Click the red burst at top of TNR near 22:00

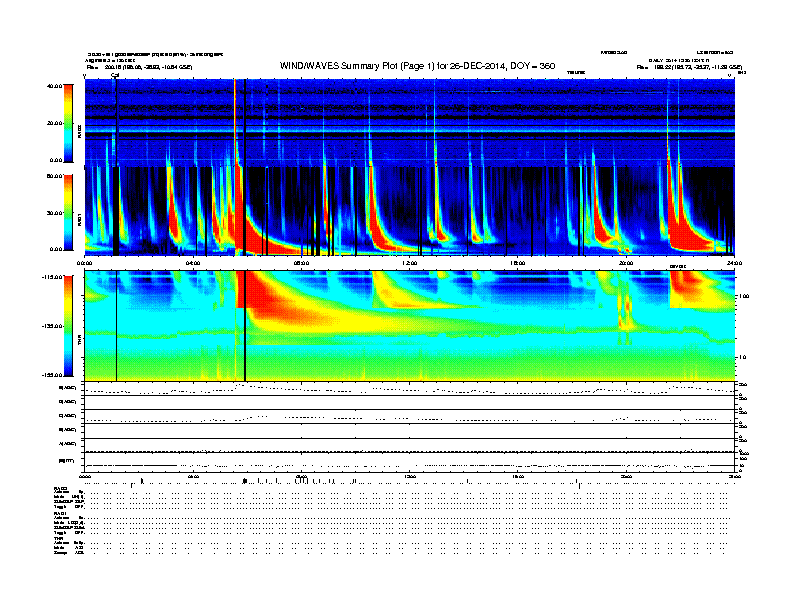[x=687, y=285]
